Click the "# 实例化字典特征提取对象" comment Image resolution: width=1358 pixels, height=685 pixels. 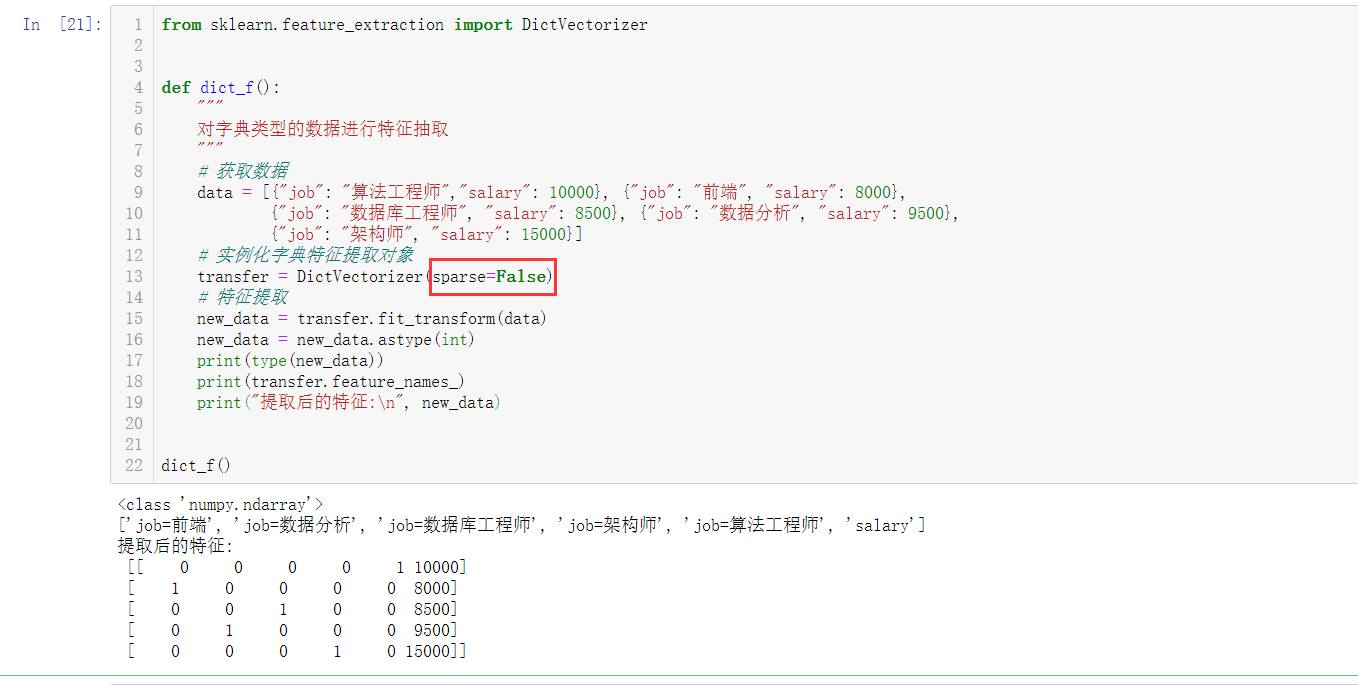305,255
